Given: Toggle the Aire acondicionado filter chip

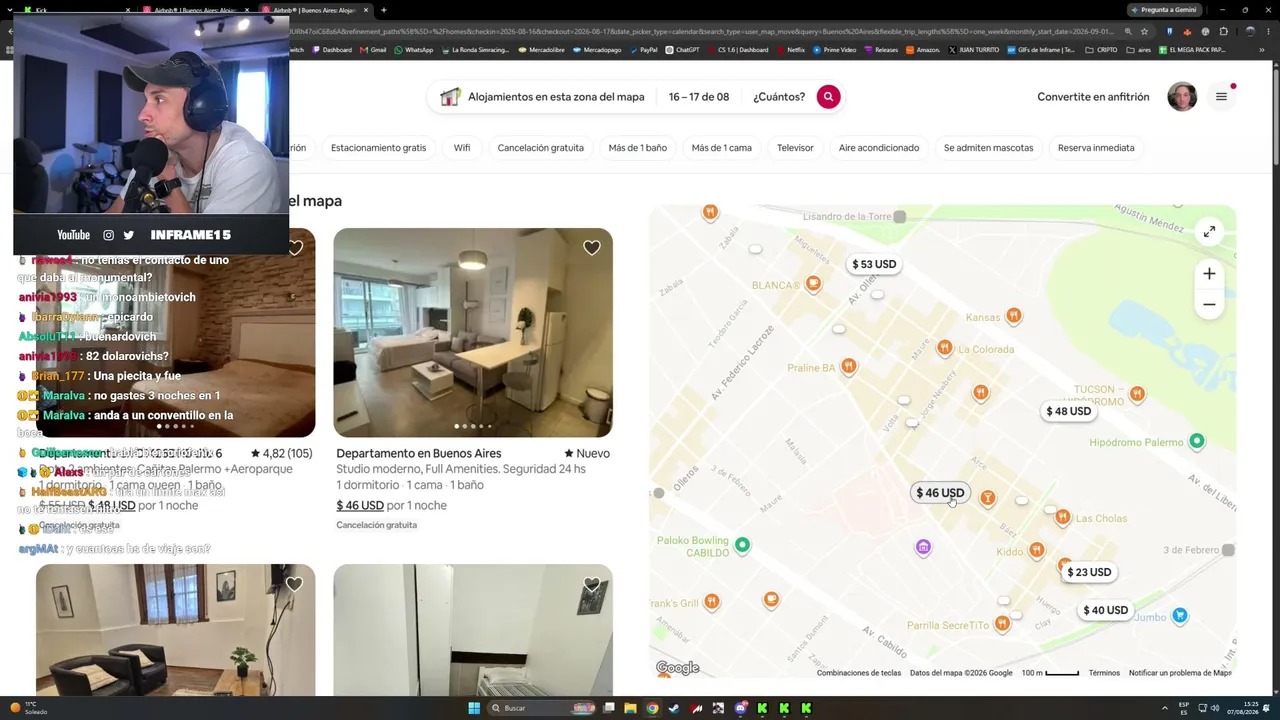Looking at the screenshot, I should 879,148.
